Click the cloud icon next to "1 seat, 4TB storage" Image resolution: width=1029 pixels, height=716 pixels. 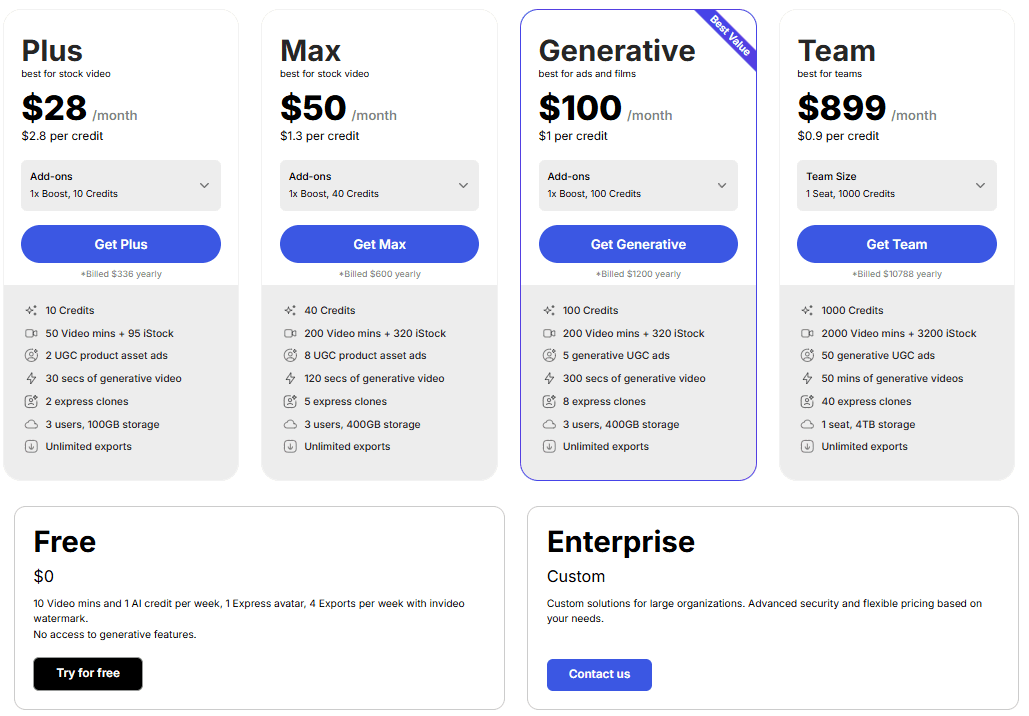point(807,424)
